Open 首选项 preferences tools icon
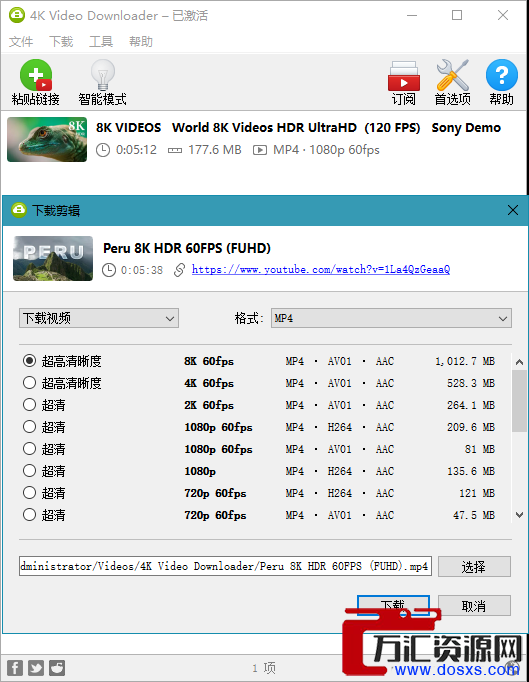The image size is (529, 682). pyautogui.click(x=452, y=75)
